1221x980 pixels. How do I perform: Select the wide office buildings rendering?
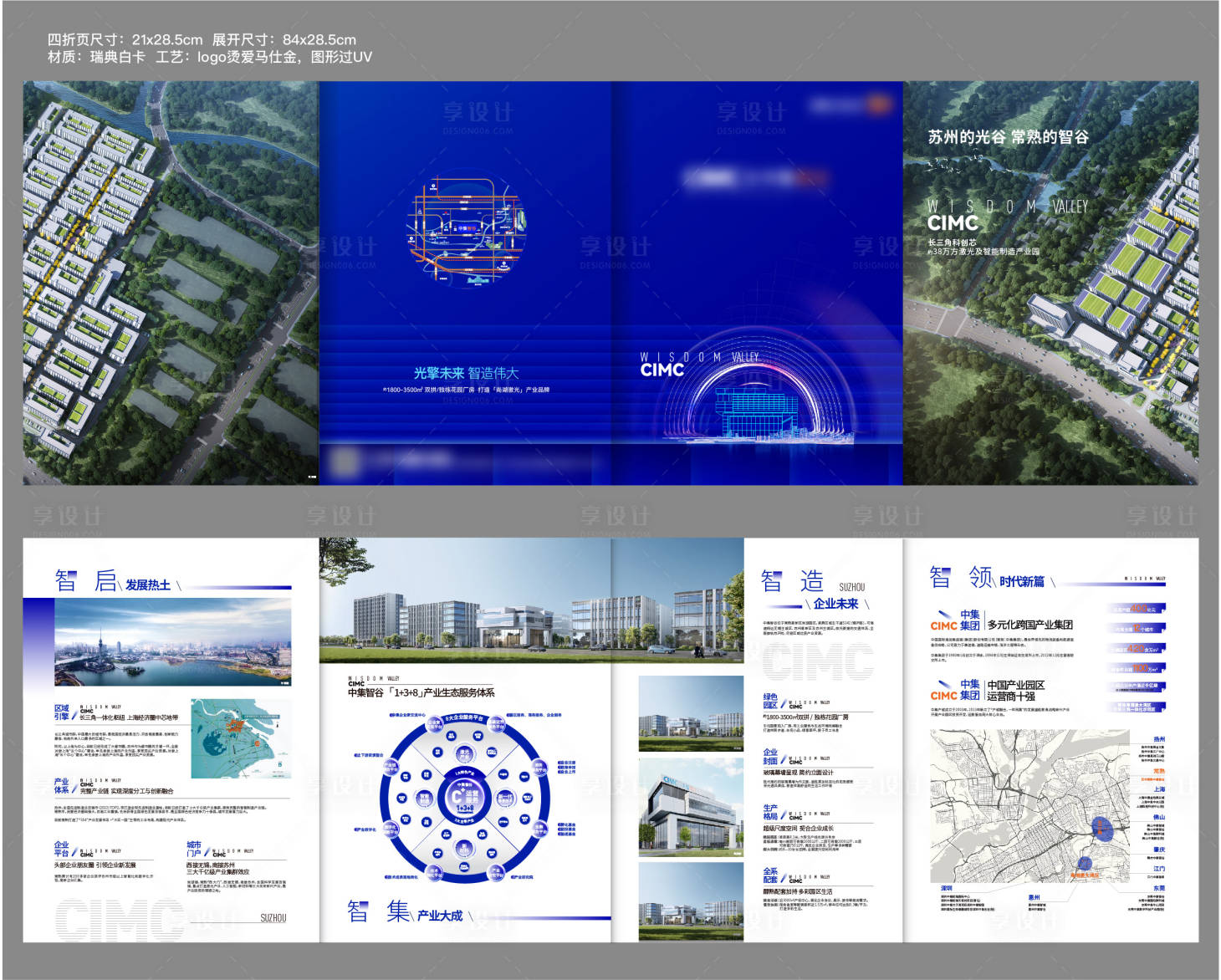[x=531, y=600]
